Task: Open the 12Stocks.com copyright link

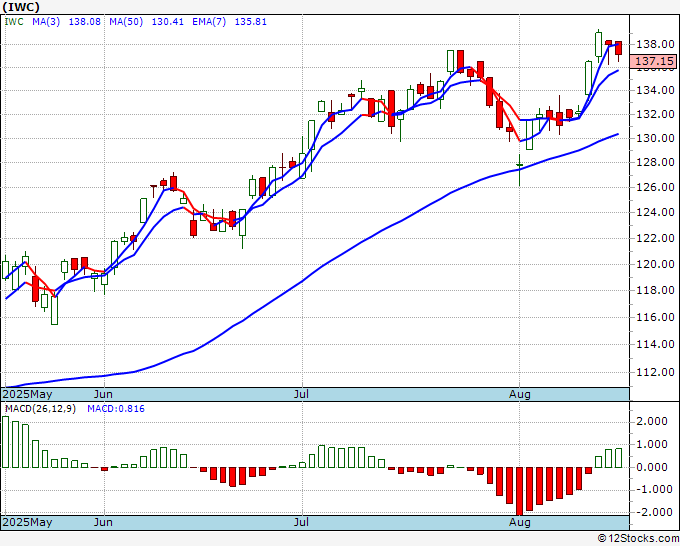Action: point(638,539)
